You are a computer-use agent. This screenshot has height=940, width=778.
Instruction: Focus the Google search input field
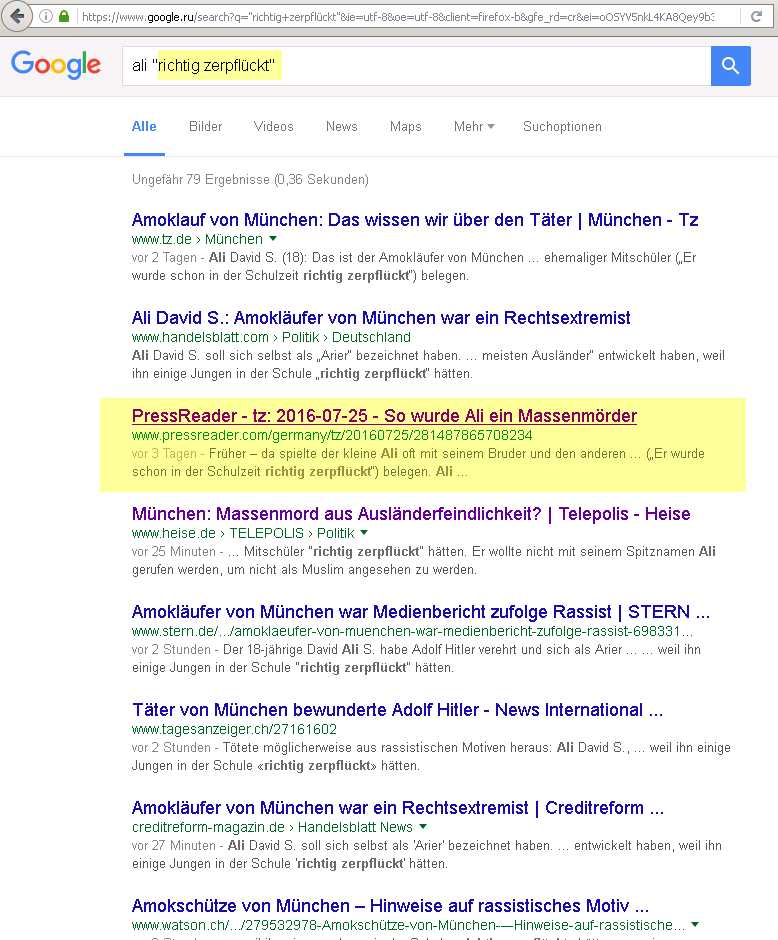point(417,65)
